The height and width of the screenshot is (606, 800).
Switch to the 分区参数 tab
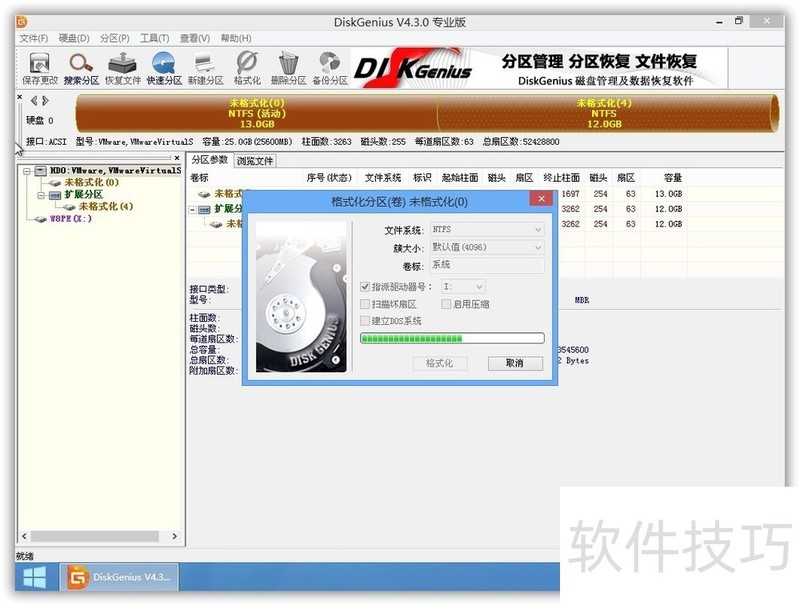pyautogui.click(x=209, y=160)
